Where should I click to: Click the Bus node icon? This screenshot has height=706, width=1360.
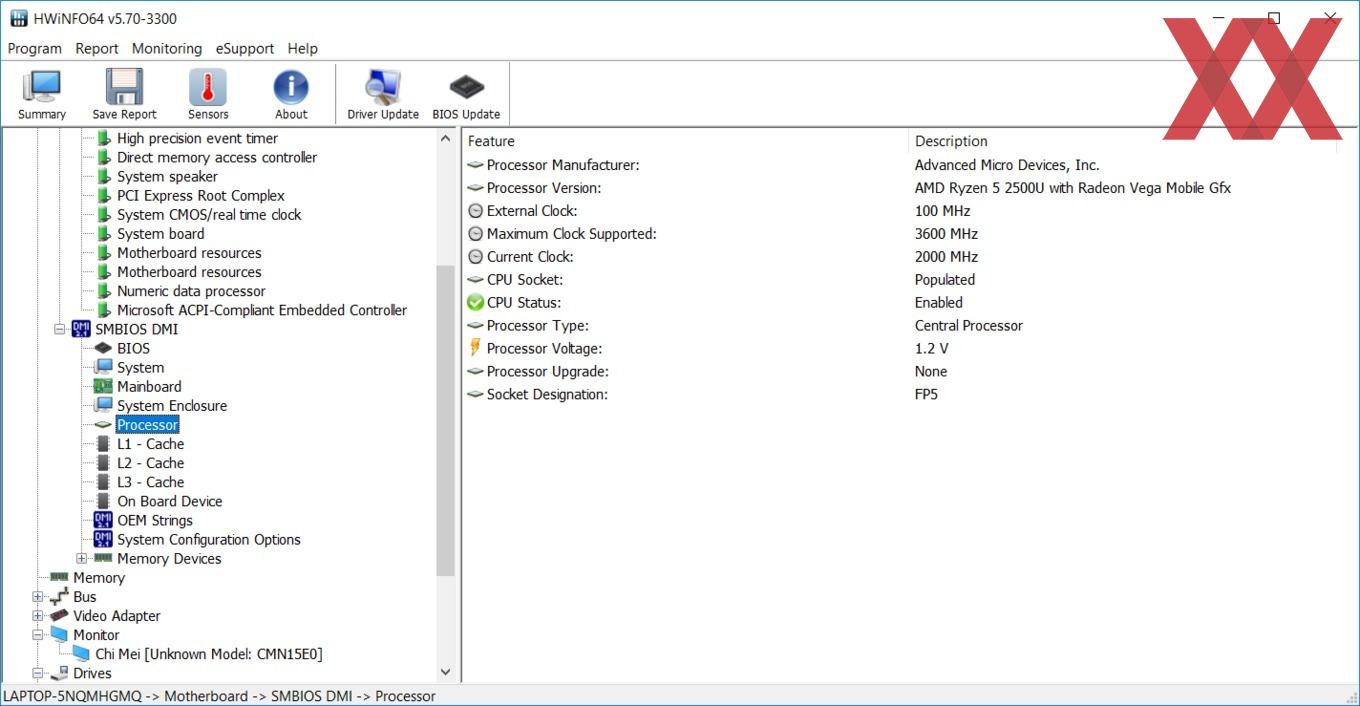[59, 597]
